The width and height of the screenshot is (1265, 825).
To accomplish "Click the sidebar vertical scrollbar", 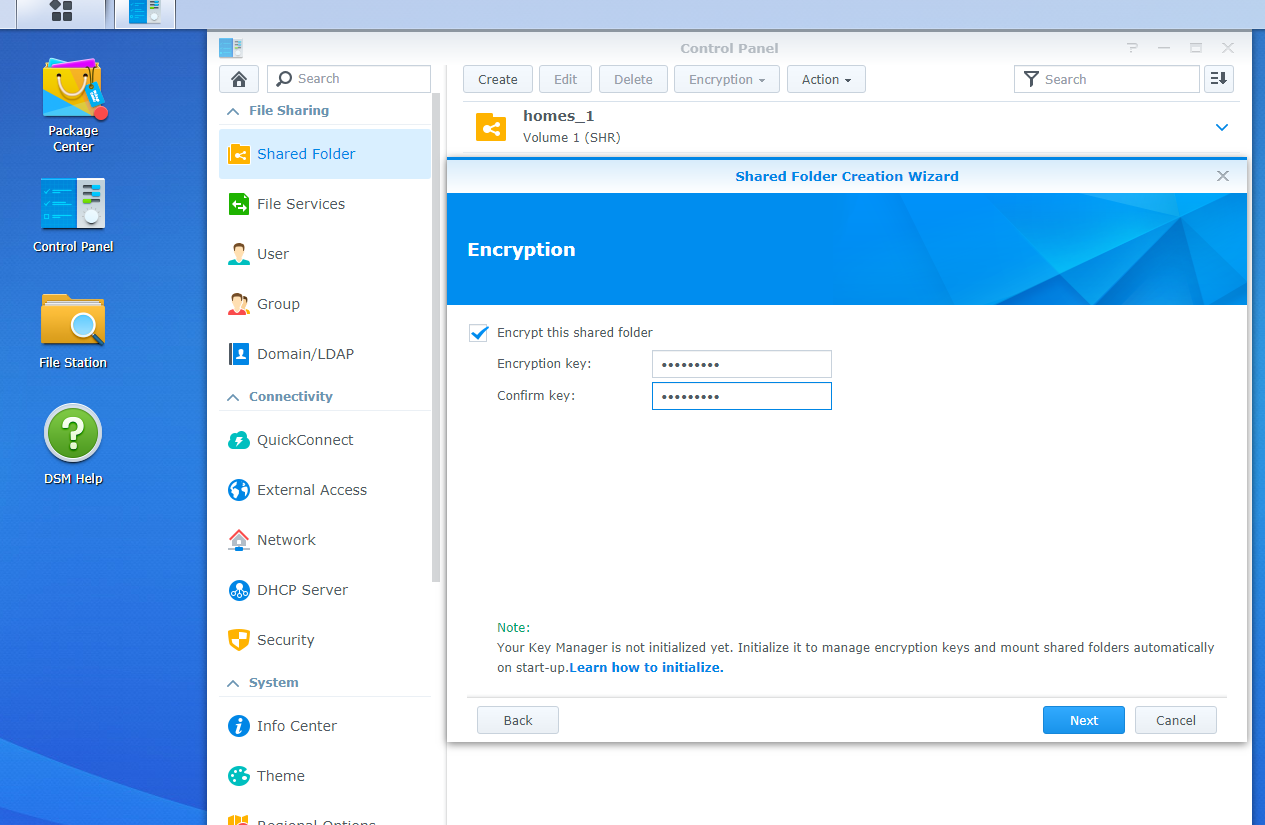I will pos(436,338).
